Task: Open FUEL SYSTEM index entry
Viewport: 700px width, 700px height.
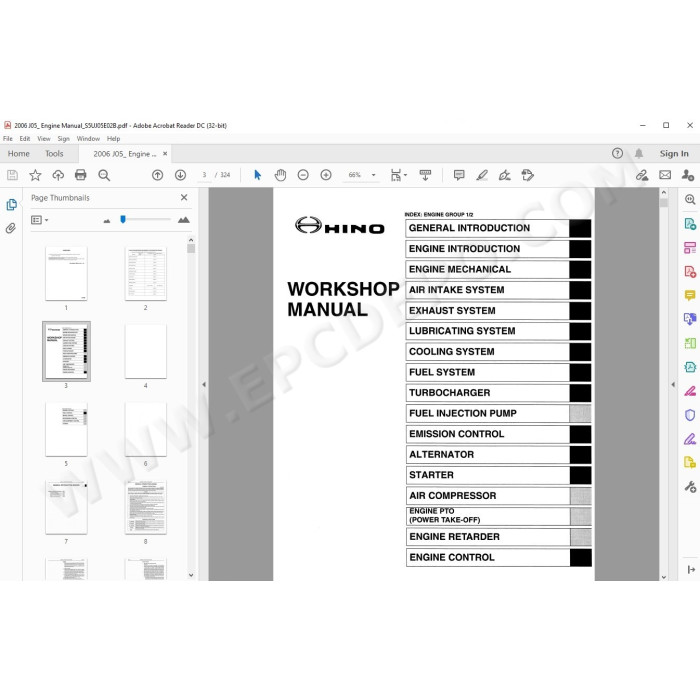Action: click(x=498, y=372)
